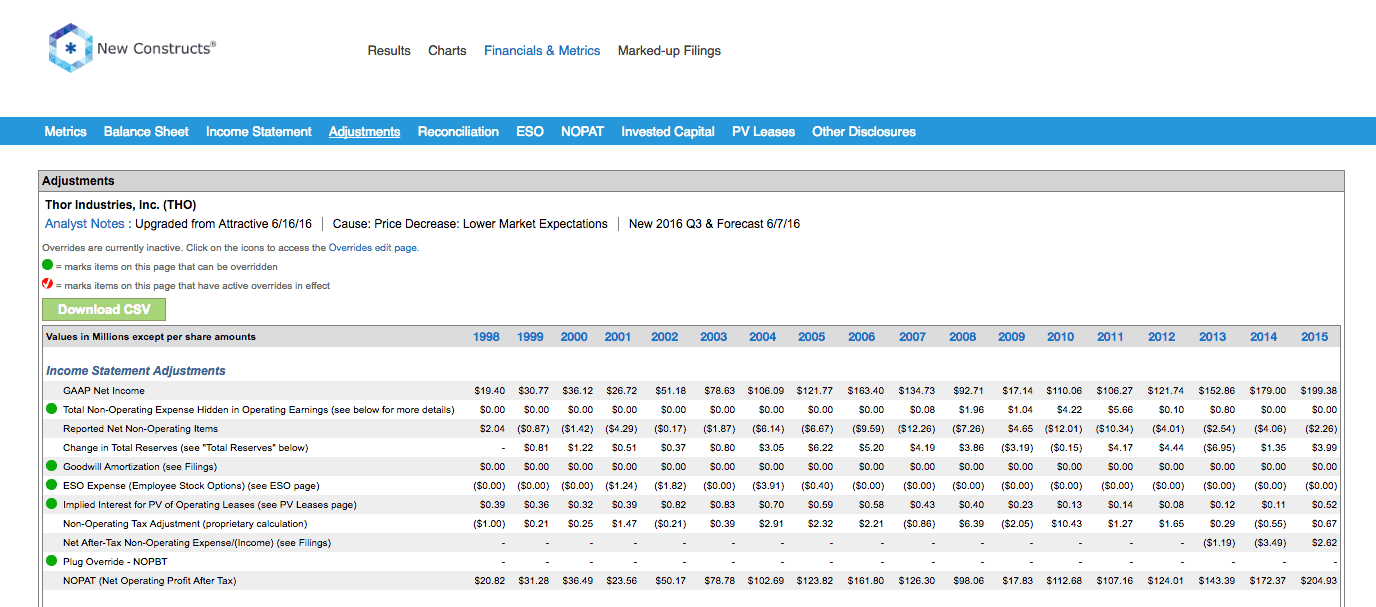Screen dimensions: 1376x607
Task: Click the after-tax non-operating value $2.62
Action: tap(1324, 543)
